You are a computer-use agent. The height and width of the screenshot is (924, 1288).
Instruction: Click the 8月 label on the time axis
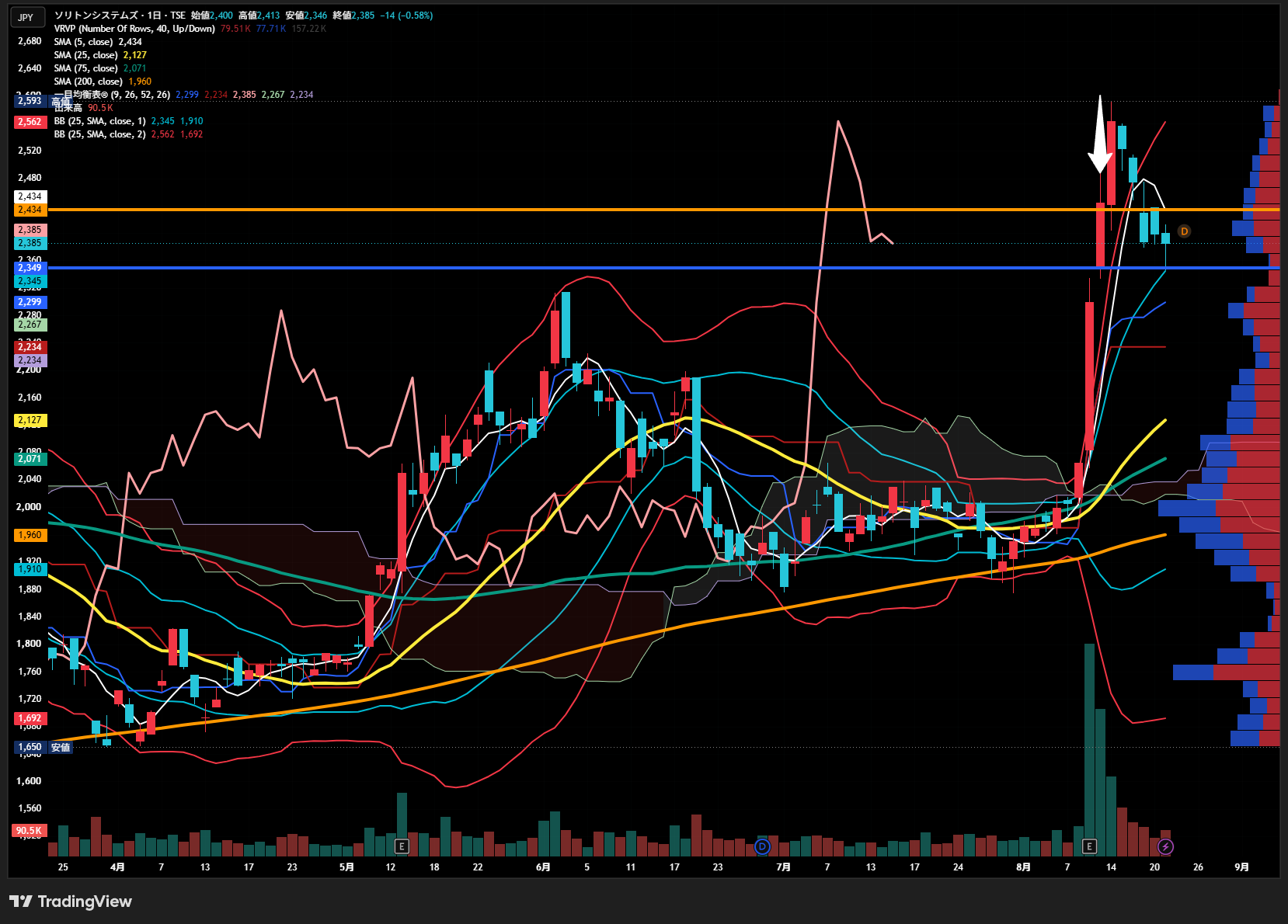(1023, 867)
